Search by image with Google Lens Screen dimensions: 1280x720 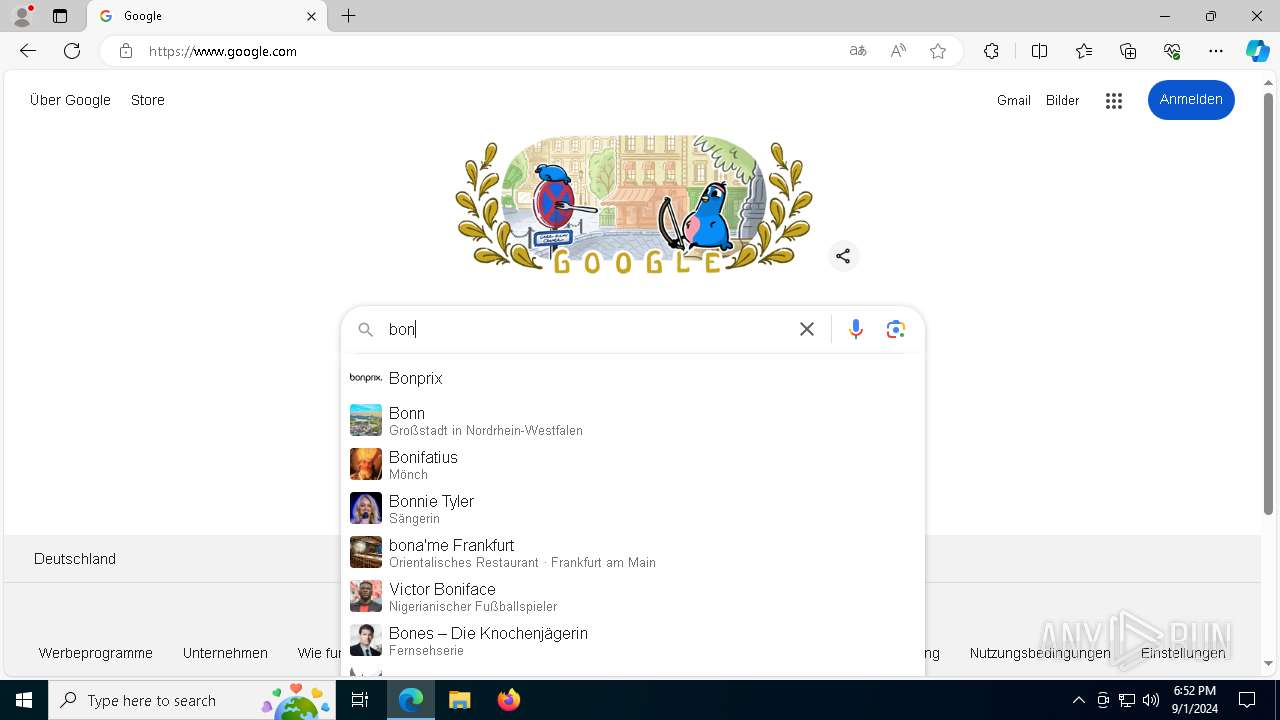pos(896,329)
